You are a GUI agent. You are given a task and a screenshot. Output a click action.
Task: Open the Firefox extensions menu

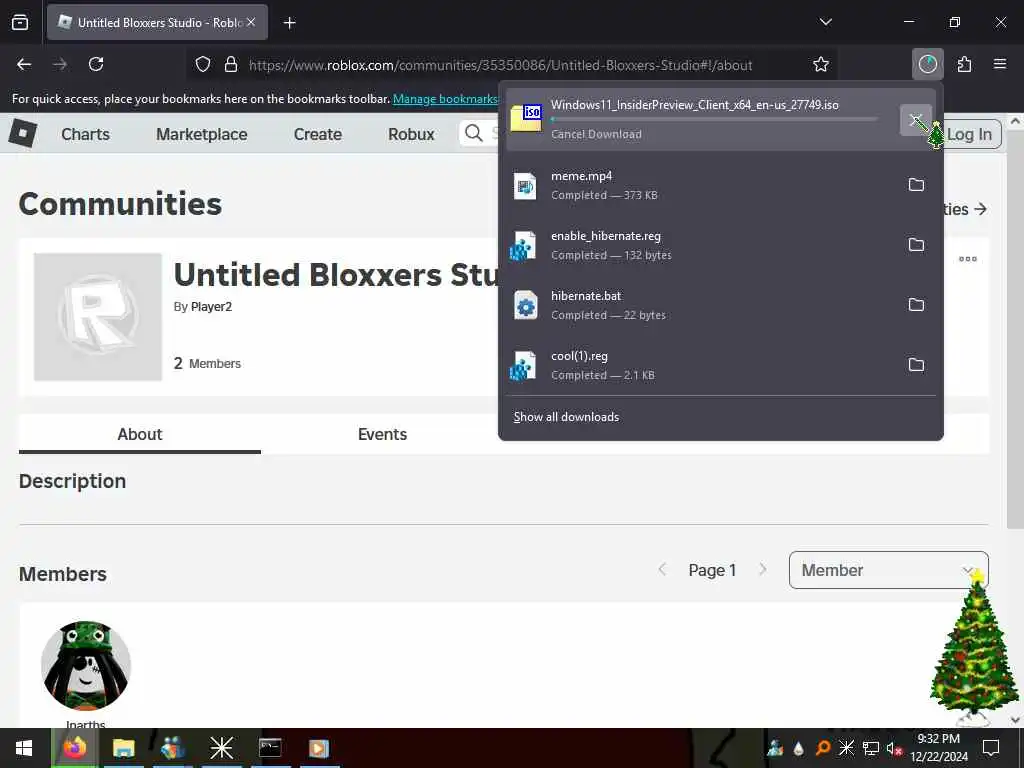coord(964,64)
